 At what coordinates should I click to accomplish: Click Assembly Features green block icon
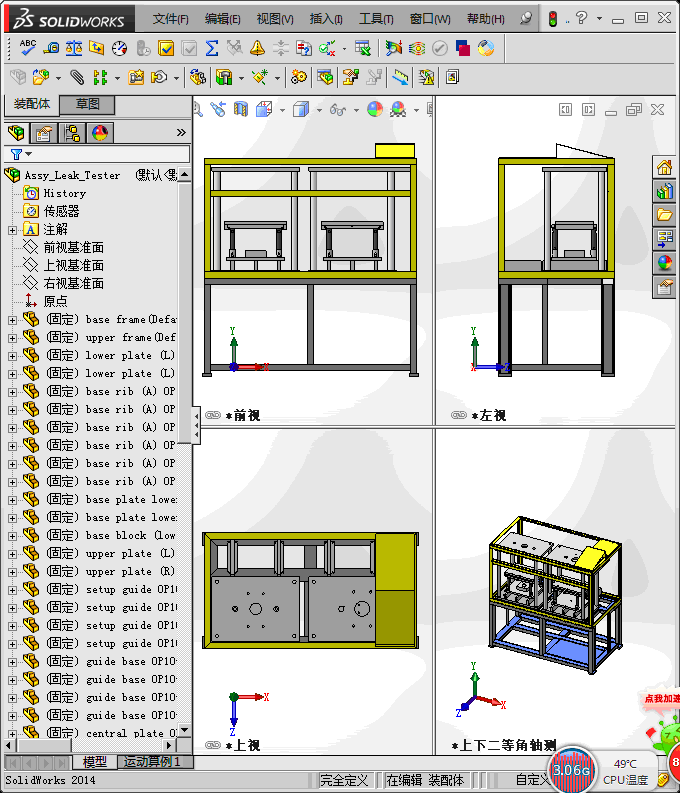pyautogui.click(x=224, y=77)
